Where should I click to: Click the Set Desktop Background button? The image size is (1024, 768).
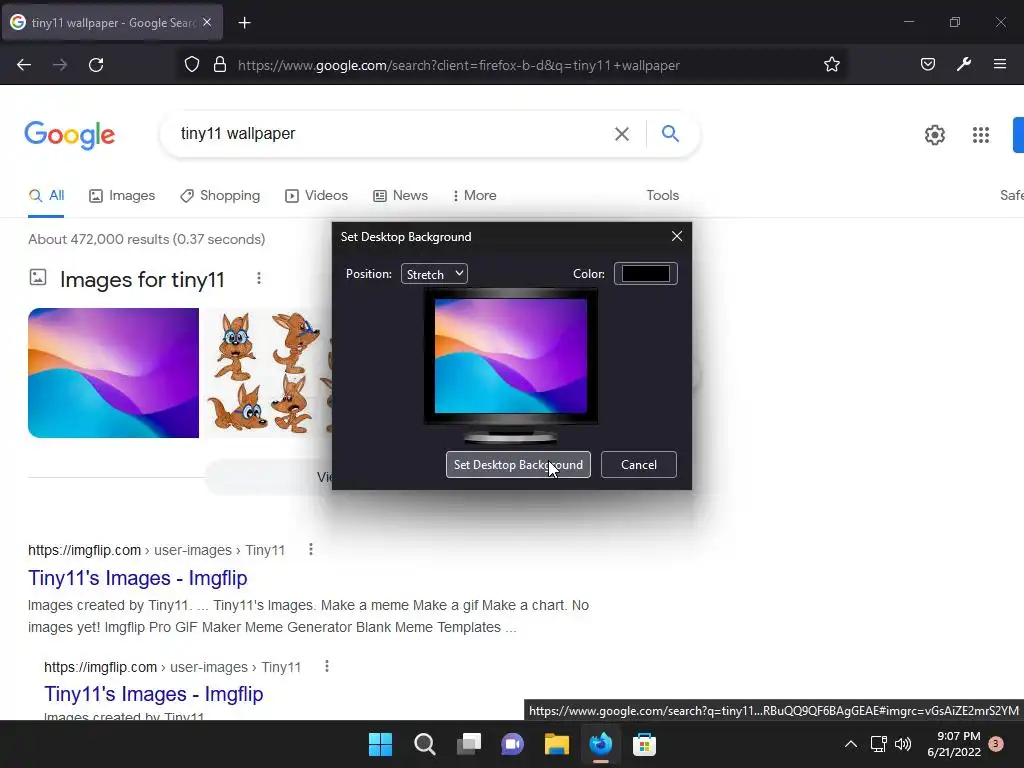click(x=518, y=464)
